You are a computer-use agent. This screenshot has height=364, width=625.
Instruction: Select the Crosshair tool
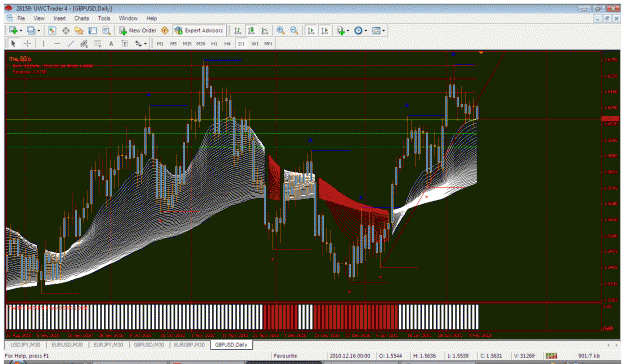(27, 43)
